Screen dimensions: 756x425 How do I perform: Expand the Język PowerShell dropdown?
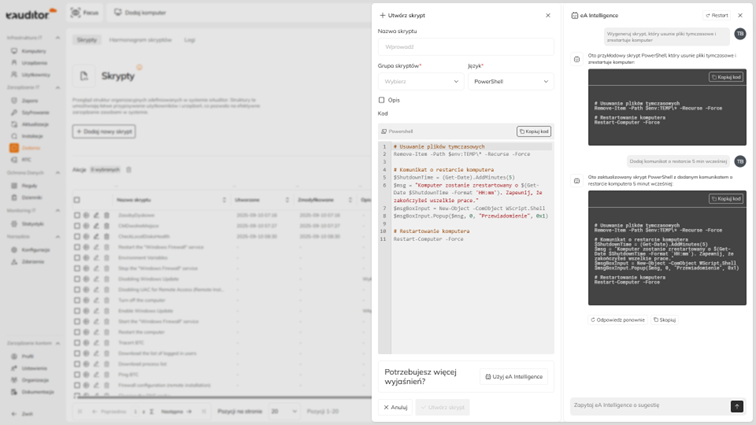pyautogui.click(x=510, y=81)
